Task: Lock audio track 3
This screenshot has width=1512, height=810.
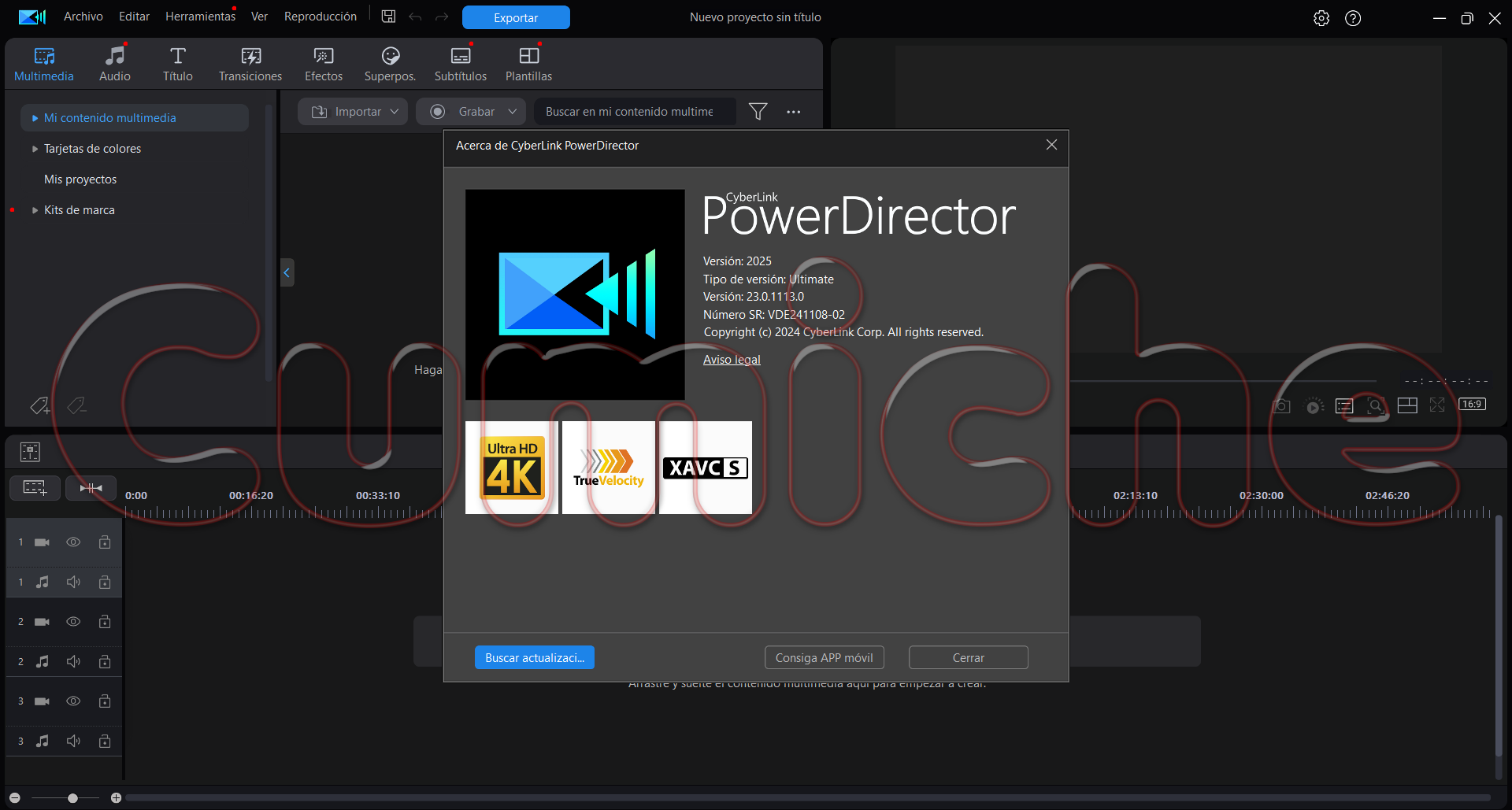Action: click(105, 742)
